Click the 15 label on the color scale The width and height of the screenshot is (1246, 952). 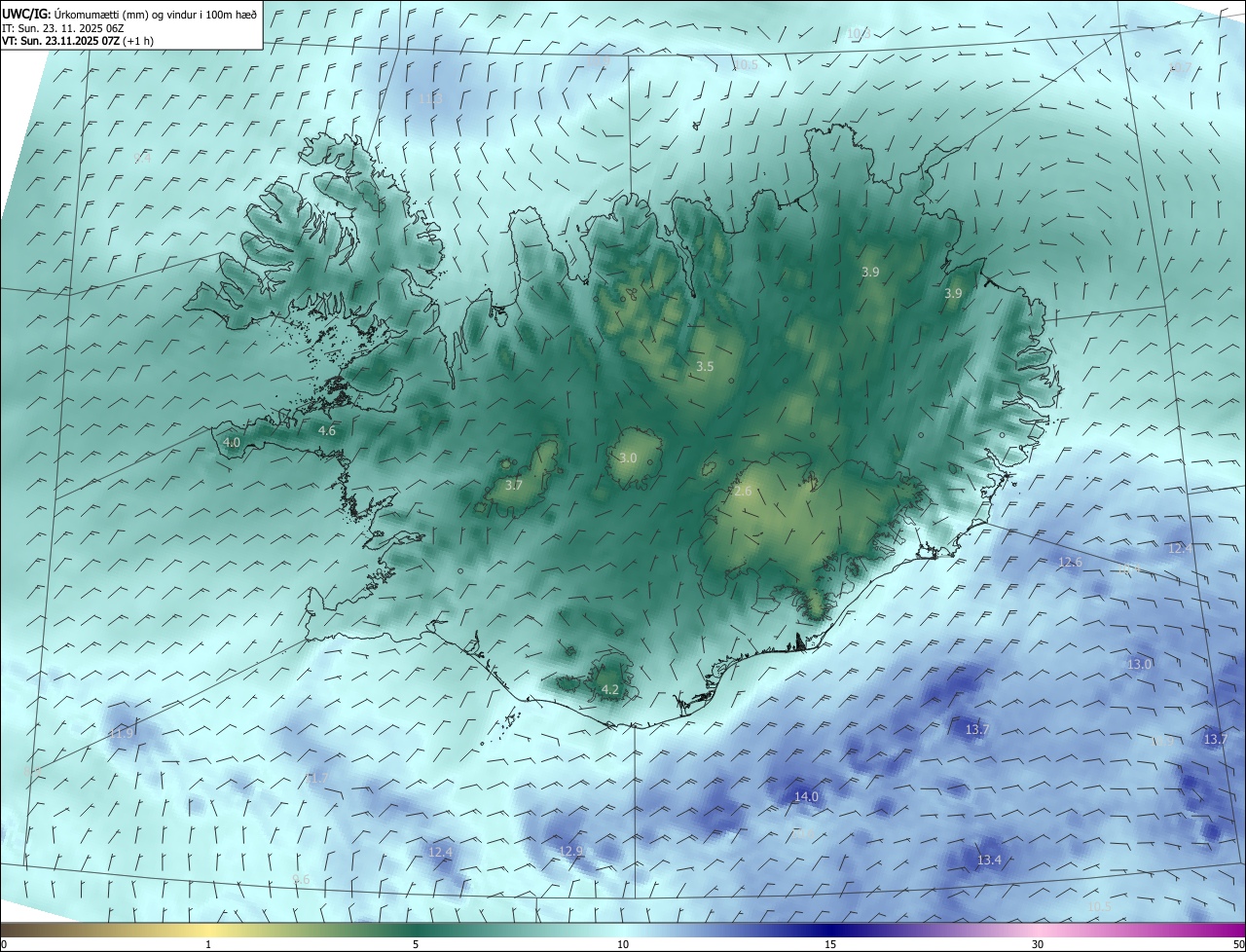click(x=830, y=944)
